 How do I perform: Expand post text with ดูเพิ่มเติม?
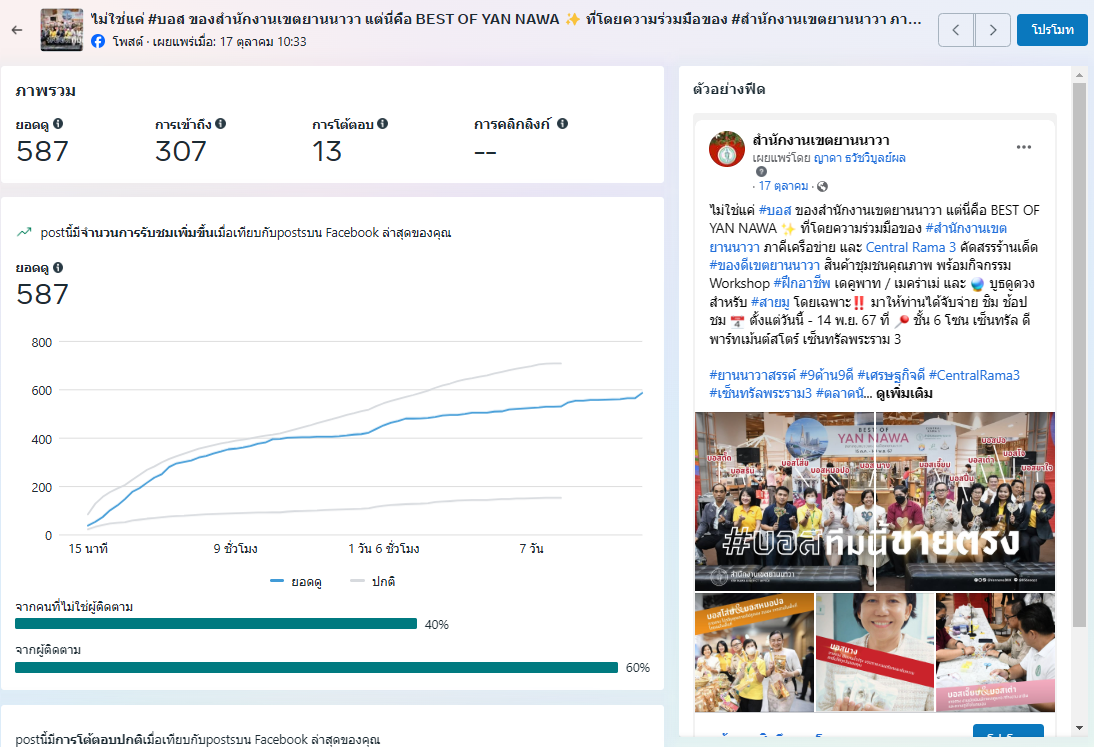coord(904,393)
